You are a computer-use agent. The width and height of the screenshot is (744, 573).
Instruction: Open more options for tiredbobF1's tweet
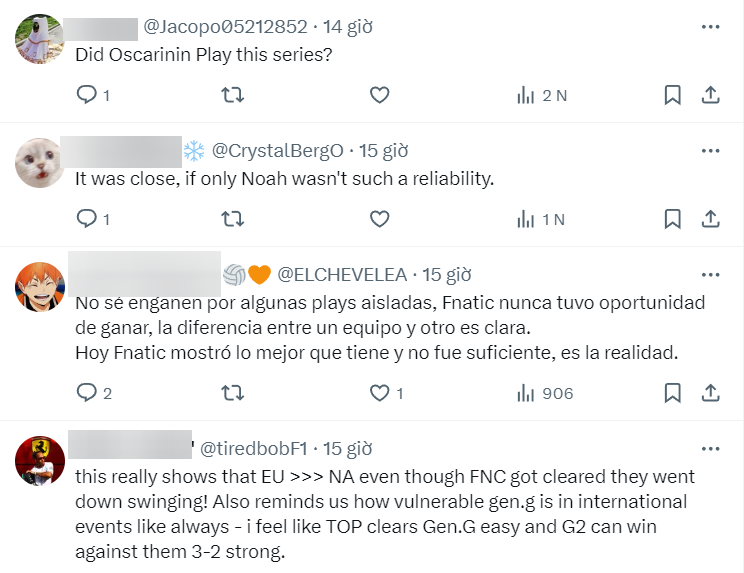click(x=710, y=449)
